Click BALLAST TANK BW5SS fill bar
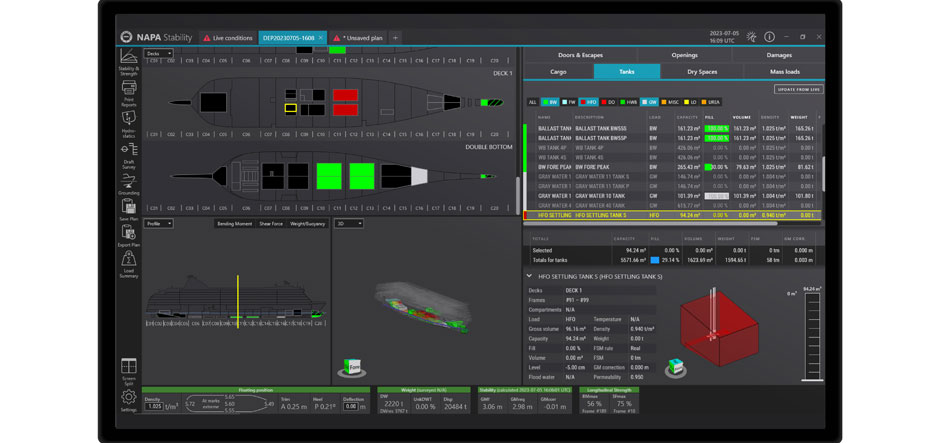This screenshot has width=940, height=443. pos(716,128)
